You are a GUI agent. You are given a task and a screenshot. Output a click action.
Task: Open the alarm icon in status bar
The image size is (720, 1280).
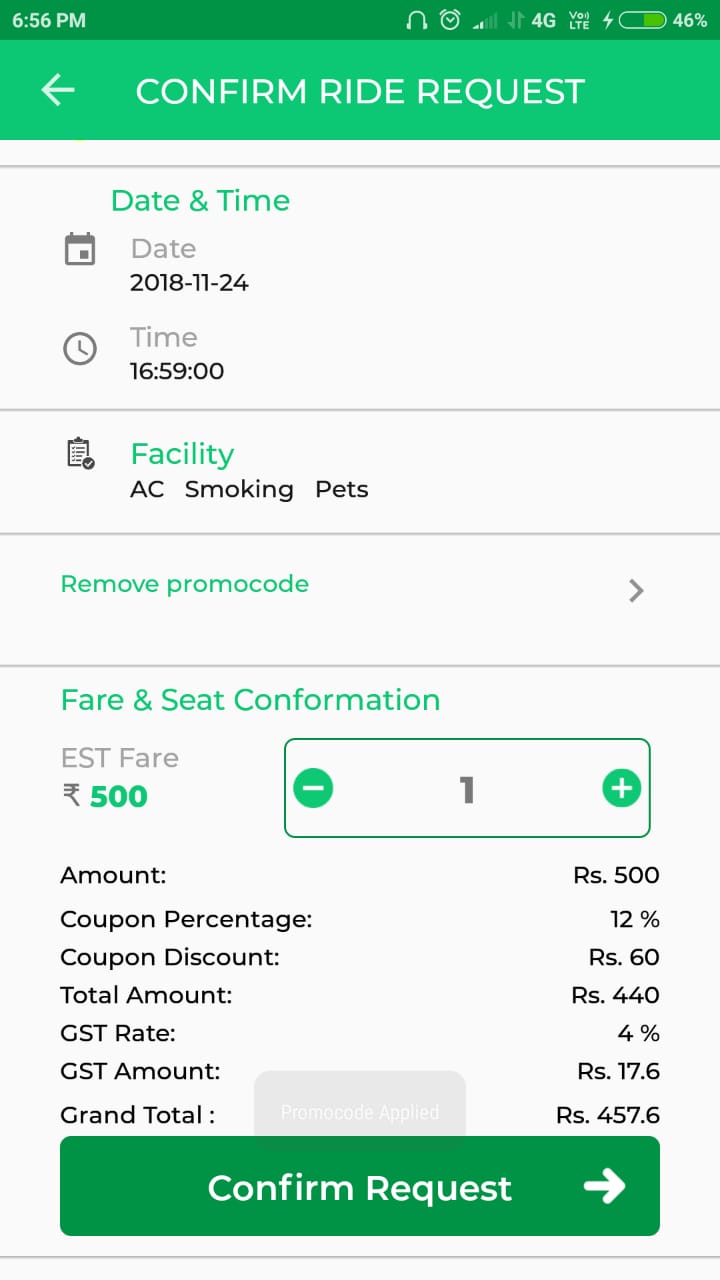451,20
